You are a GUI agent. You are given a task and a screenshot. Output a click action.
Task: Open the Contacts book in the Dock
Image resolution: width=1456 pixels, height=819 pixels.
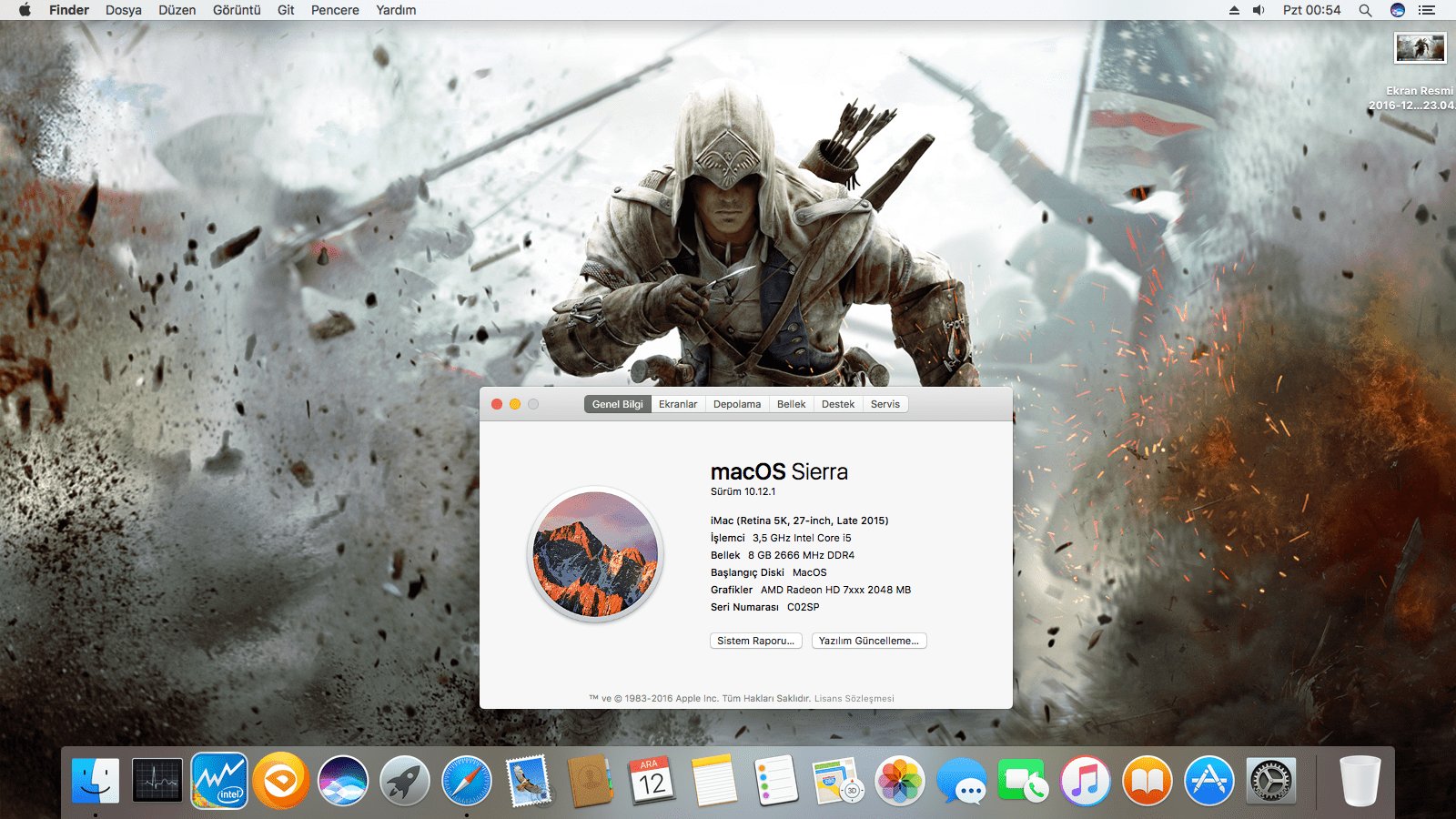[590, 781]
